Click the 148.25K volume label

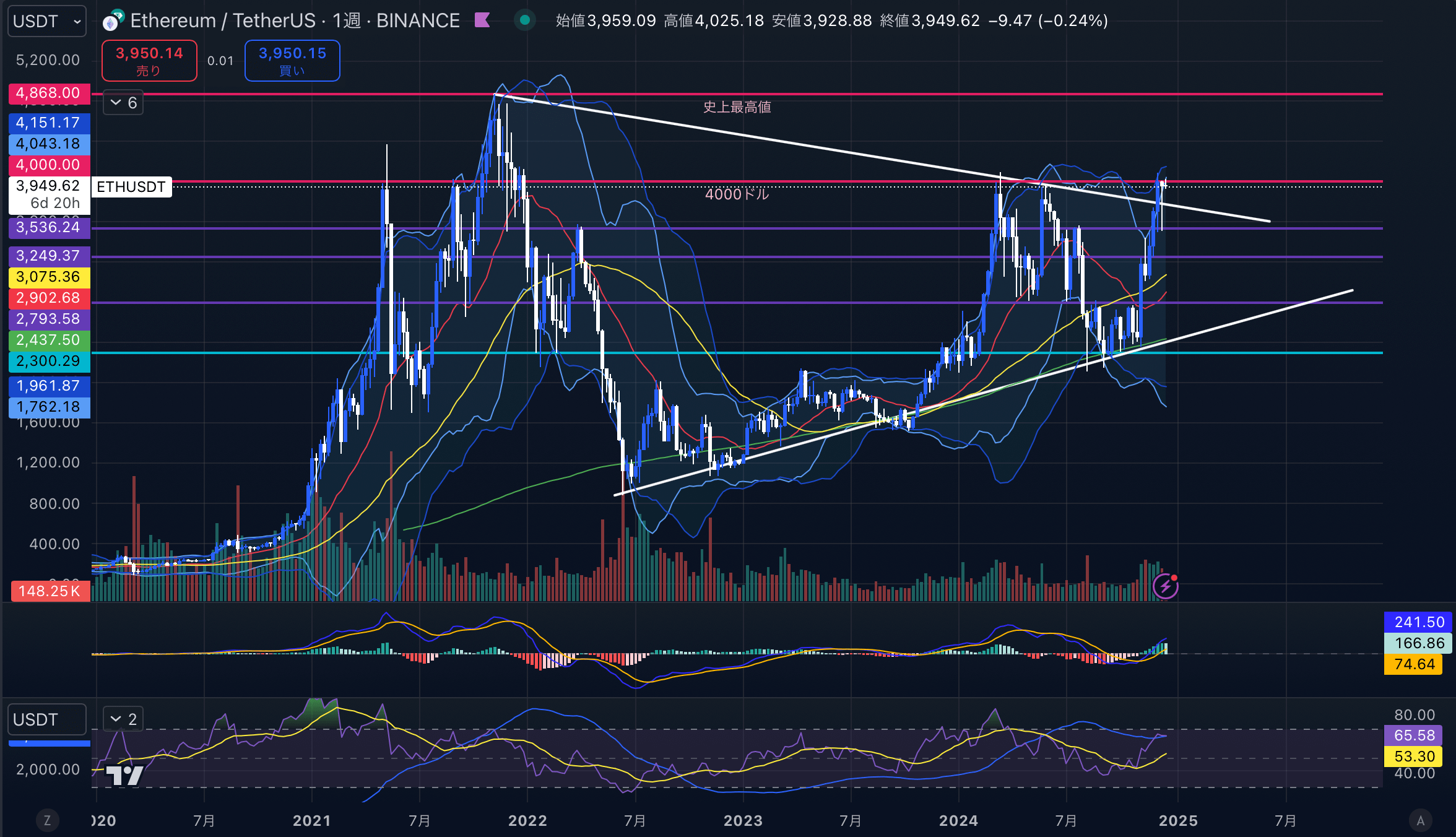point(51,591)
